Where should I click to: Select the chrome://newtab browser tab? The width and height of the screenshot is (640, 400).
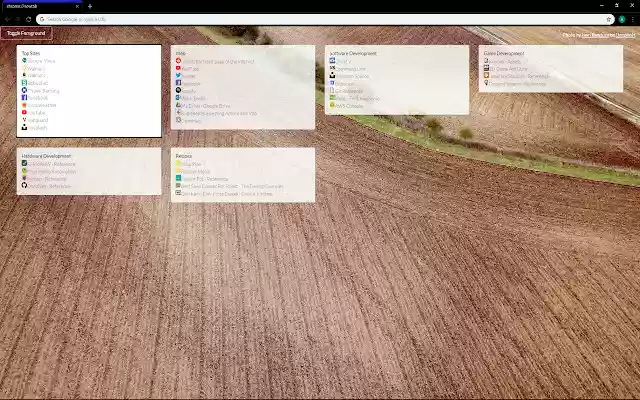tap(41, 6)
